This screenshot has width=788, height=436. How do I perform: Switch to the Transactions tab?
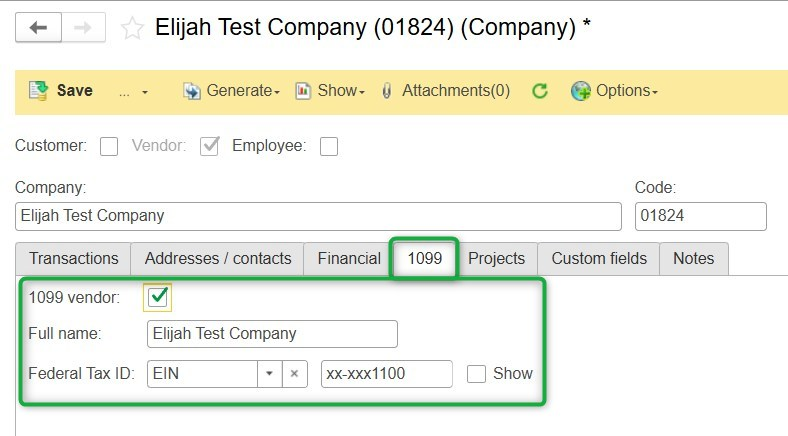(73, 258)
